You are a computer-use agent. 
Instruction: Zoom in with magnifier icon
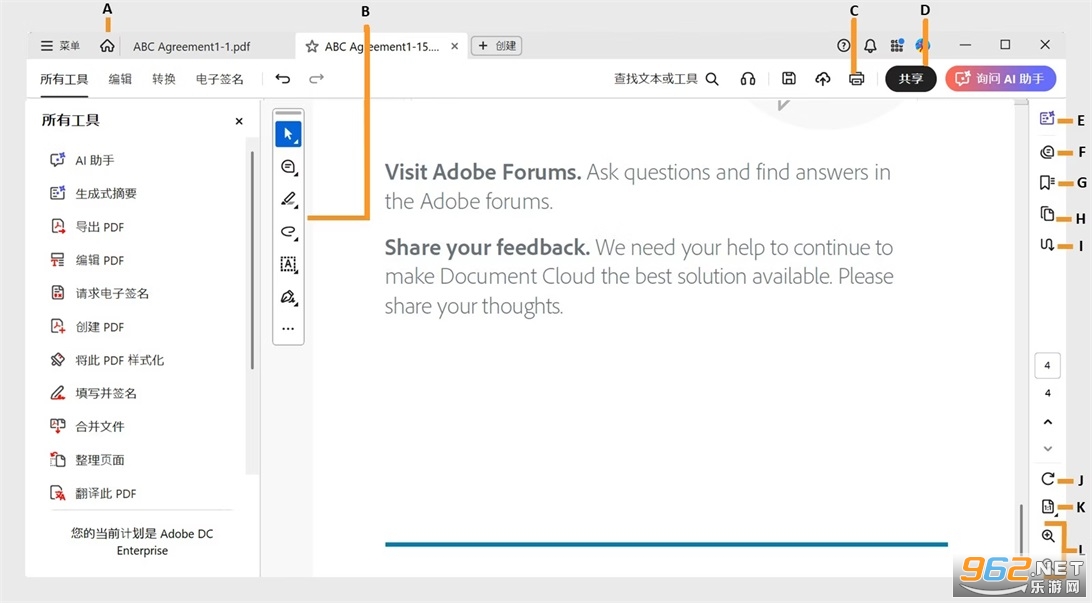point(1047,535)
